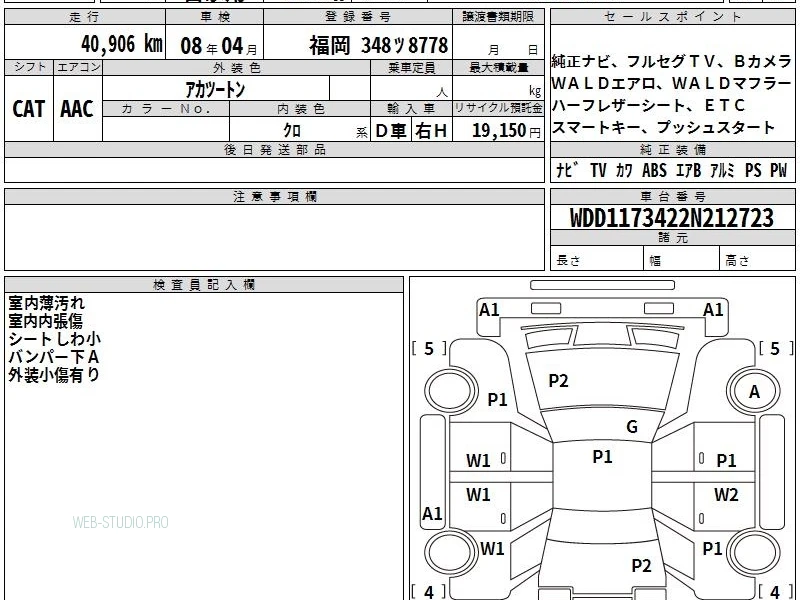This screenshot has height=600, width=800.
Task: Click the 登録番号 header
Action: pos(358,17)
